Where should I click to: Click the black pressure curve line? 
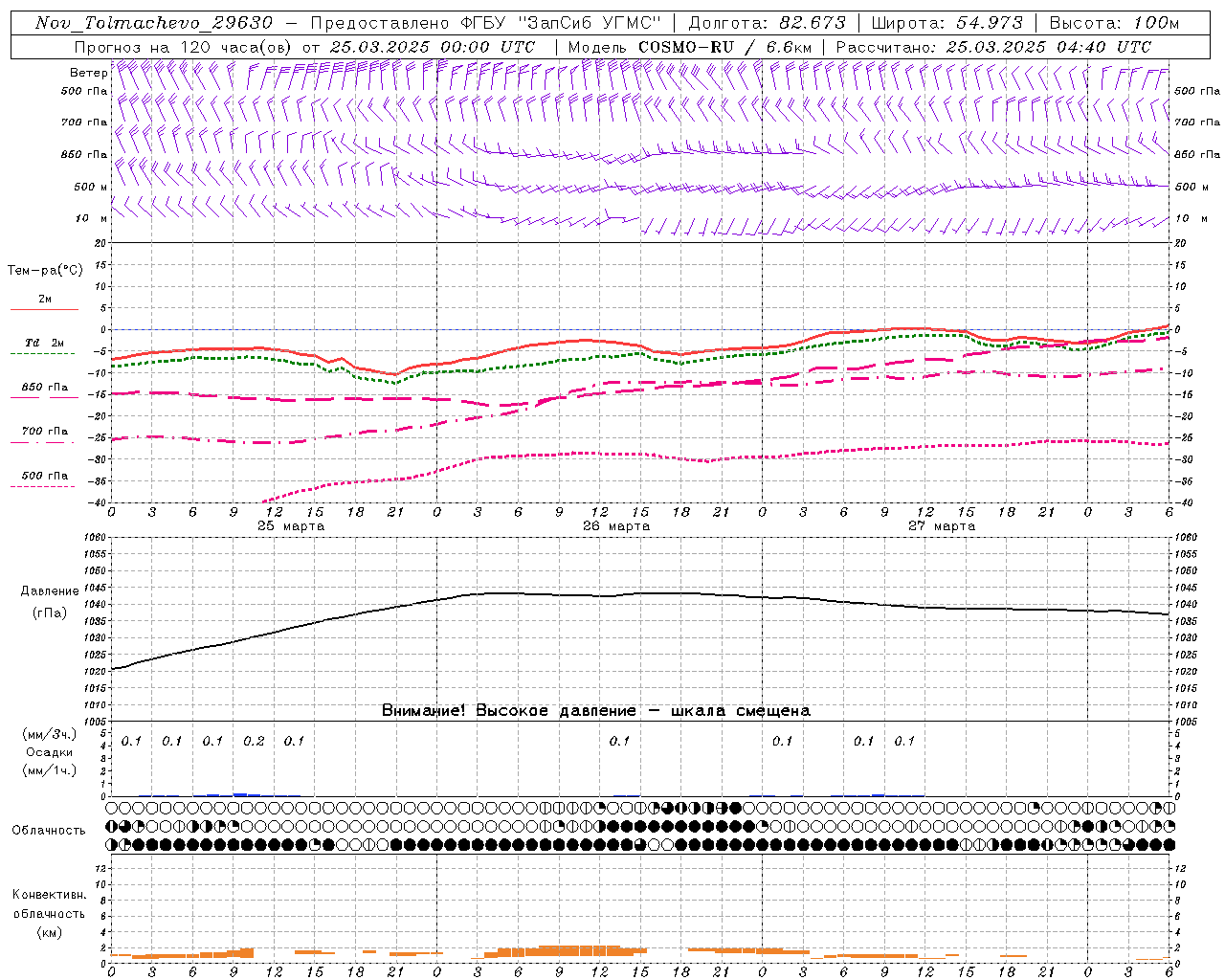640,594
